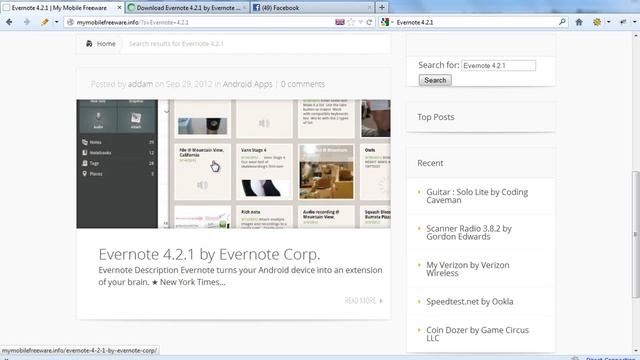Viewport: 640px width, 360px height.
Task: Go forward with the browser forward arrow
Action: click(x=27, y=22)
